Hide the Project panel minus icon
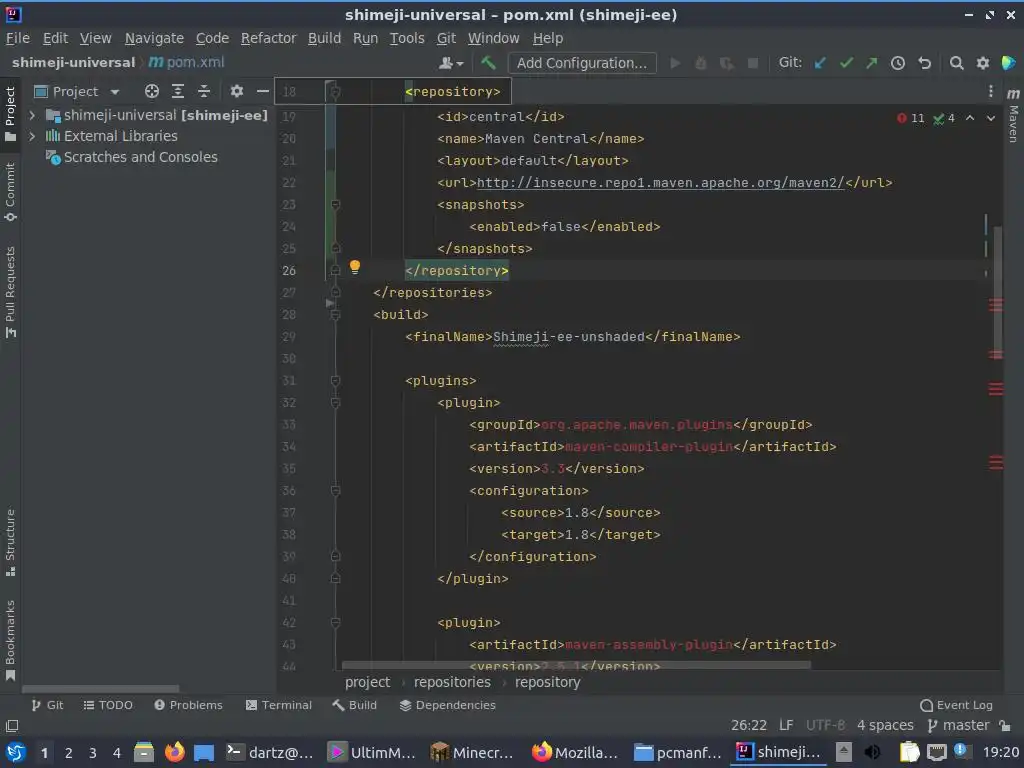The image size is (1024, 768). pos(263,91)
